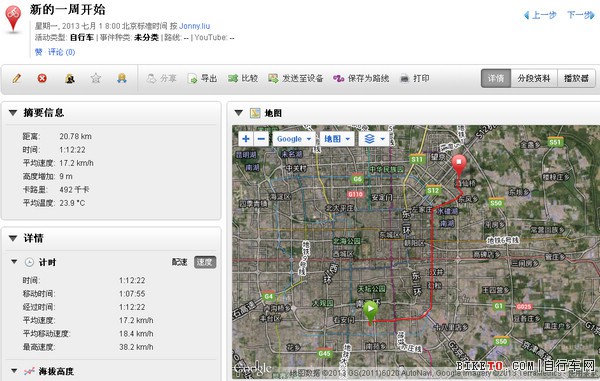Click the distance value 20.78 km

75,136
